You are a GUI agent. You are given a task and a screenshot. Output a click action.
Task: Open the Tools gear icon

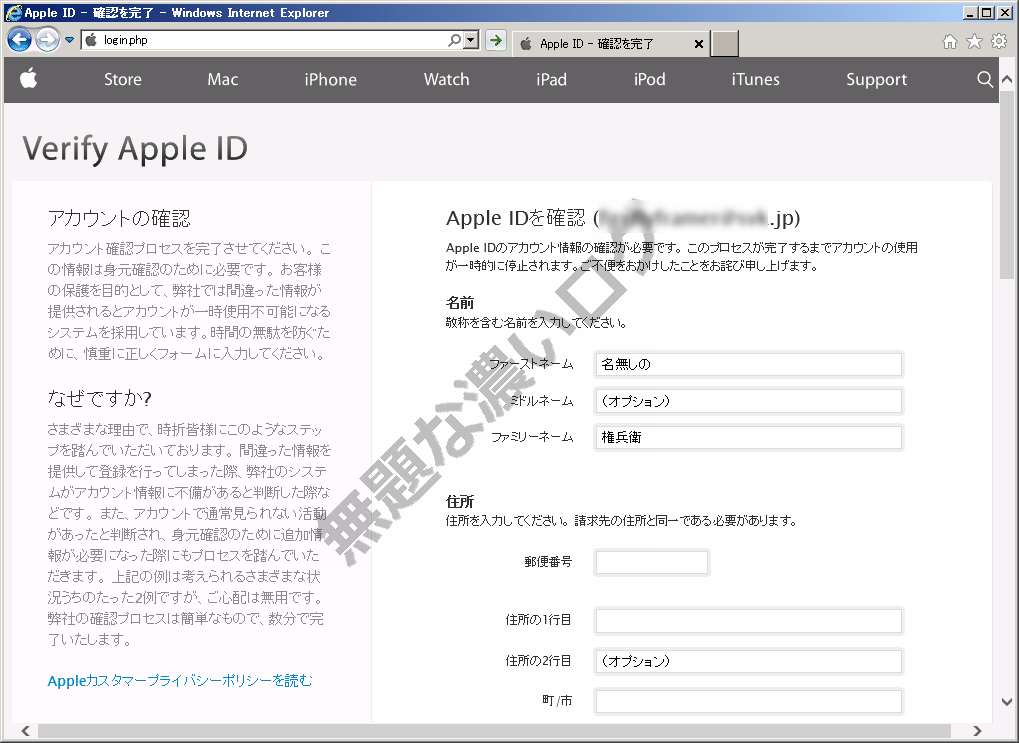[999, 42]
